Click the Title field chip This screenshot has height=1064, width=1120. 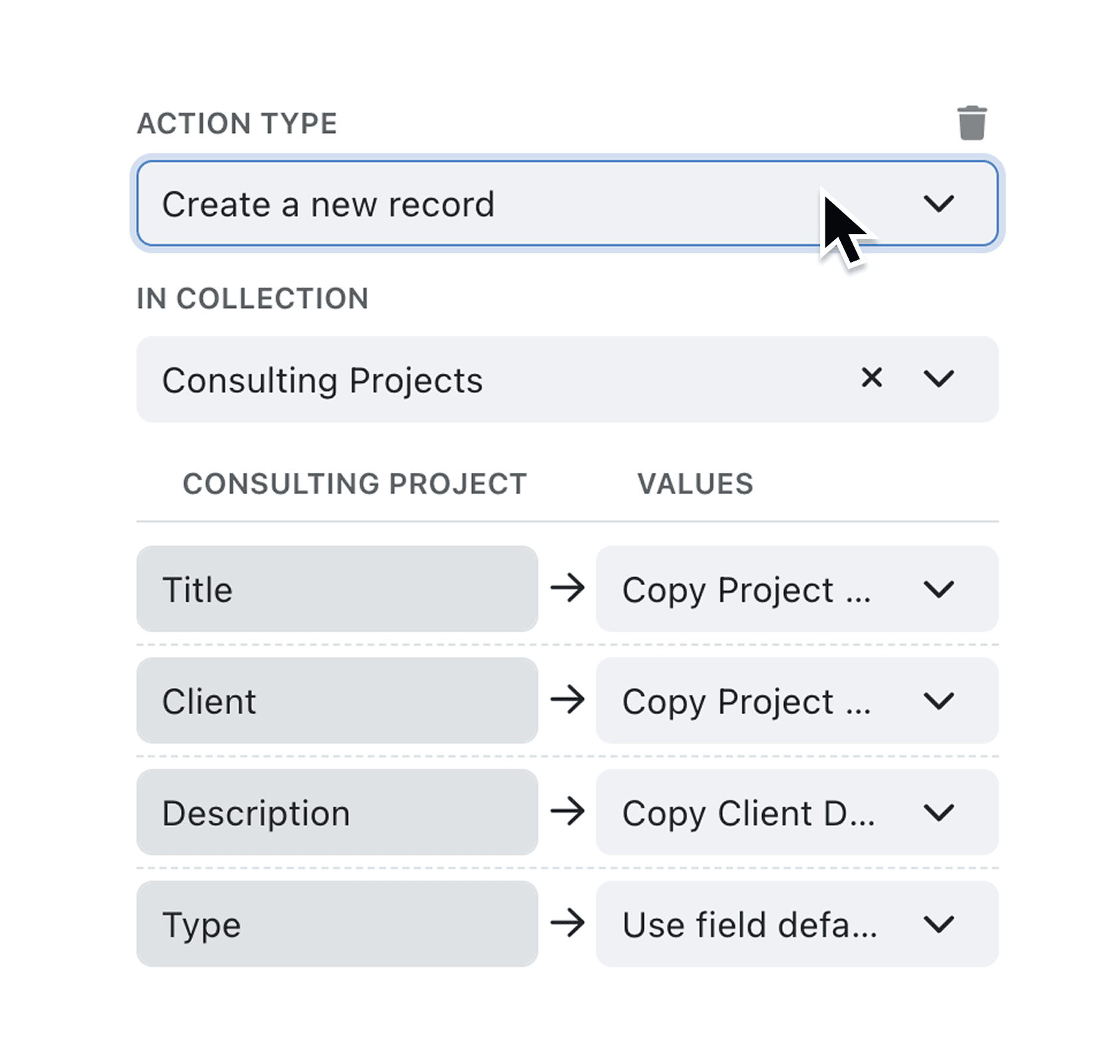click(x=337, y=589)
